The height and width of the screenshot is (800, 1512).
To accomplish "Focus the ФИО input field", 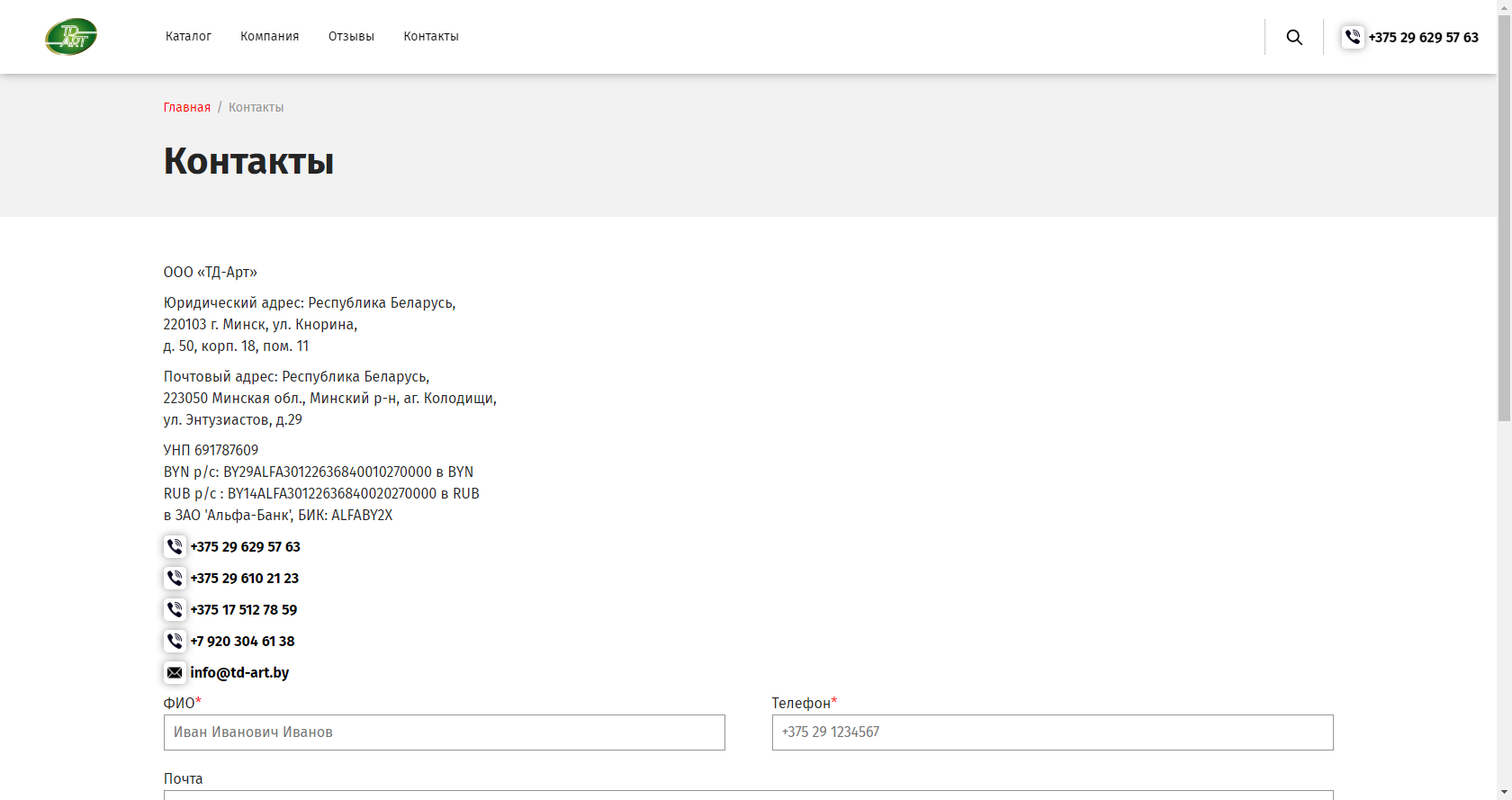I will 445,733.
